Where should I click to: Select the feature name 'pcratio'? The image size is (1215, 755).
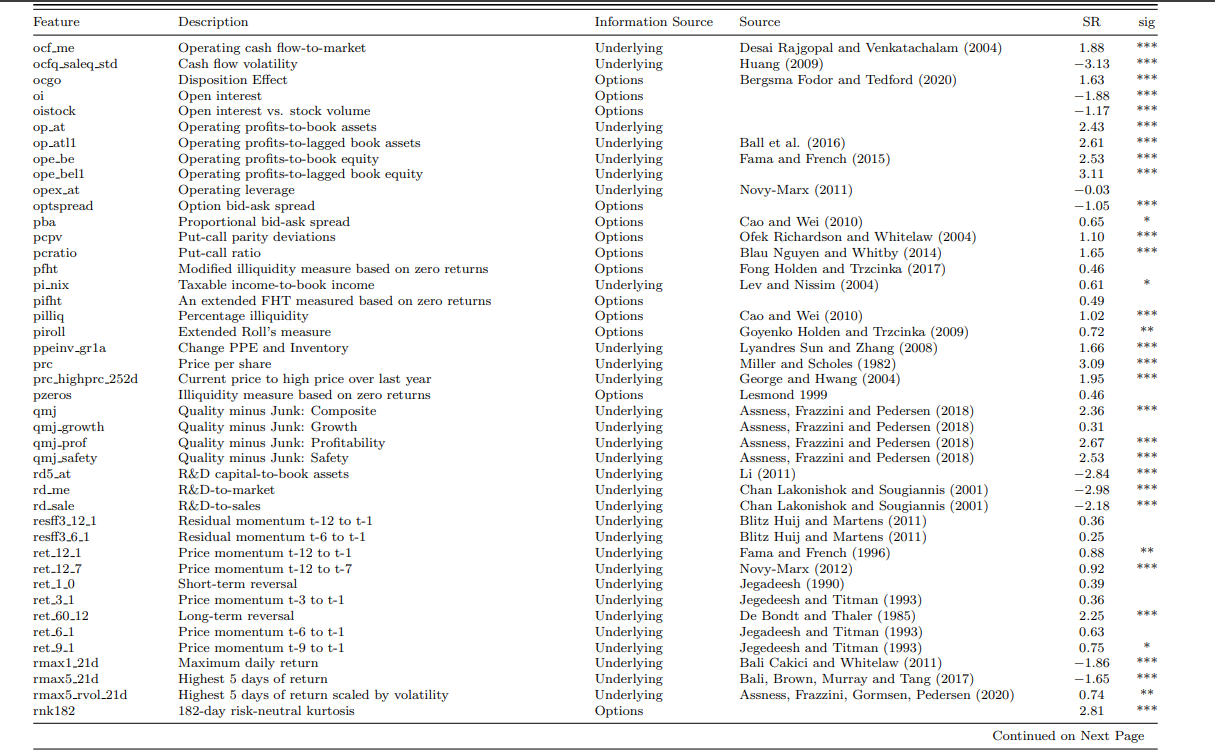click(55, 253)
